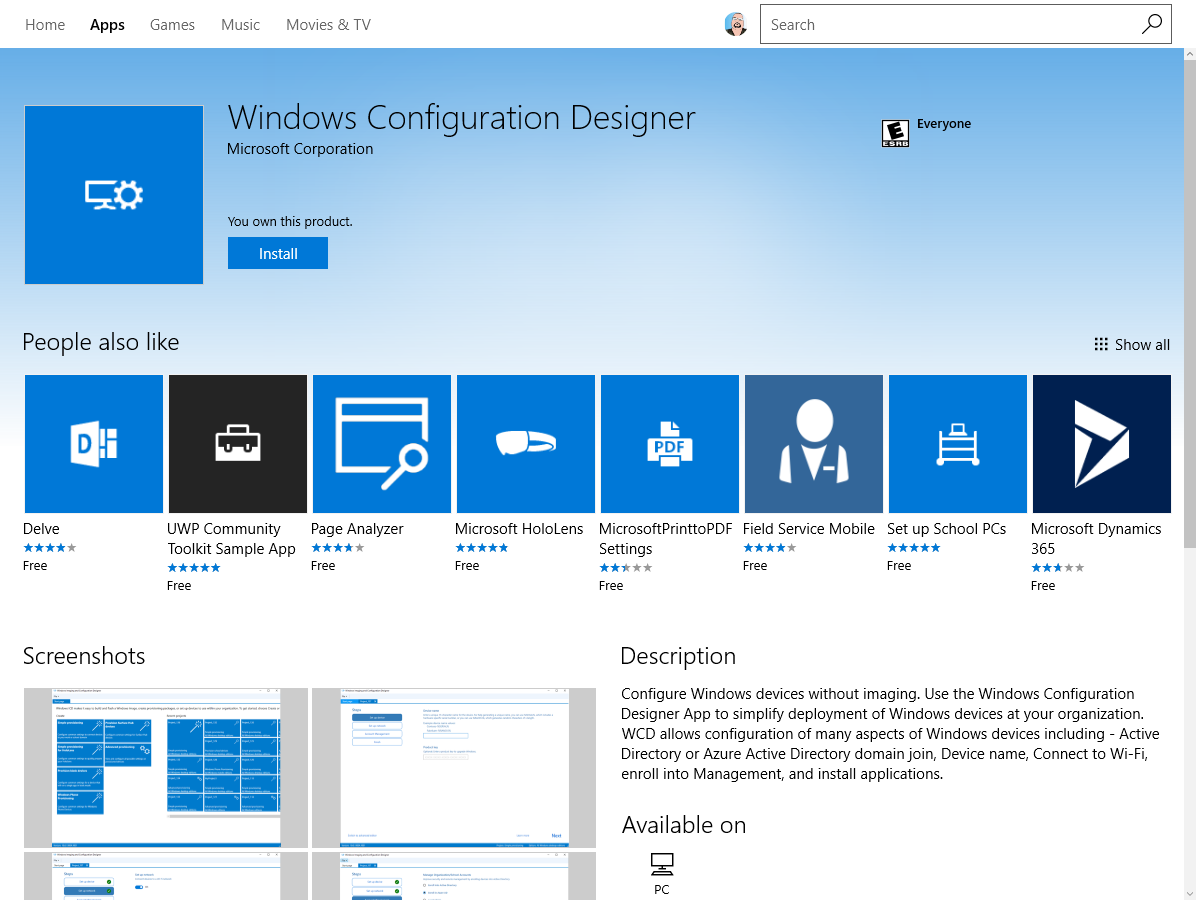Open the bottom-left partially visible screenshot
Viewport: 1196px width, 900px height.
pyautogui.click(x=166, y=876)
